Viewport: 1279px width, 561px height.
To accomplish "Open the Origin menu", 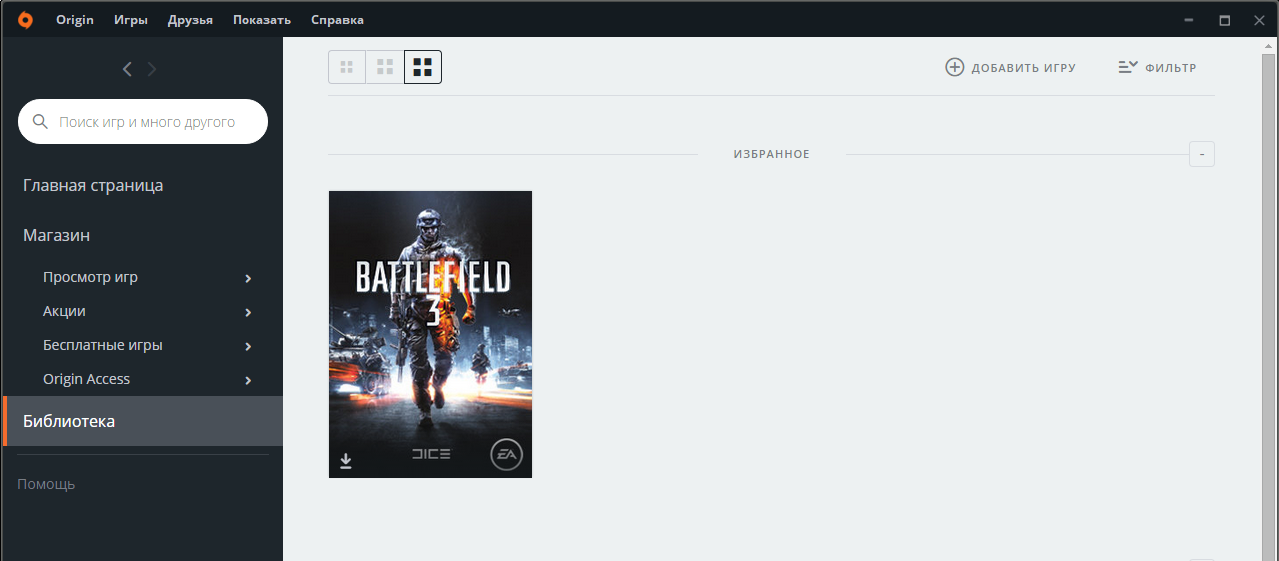I will [x=75, y=20].
